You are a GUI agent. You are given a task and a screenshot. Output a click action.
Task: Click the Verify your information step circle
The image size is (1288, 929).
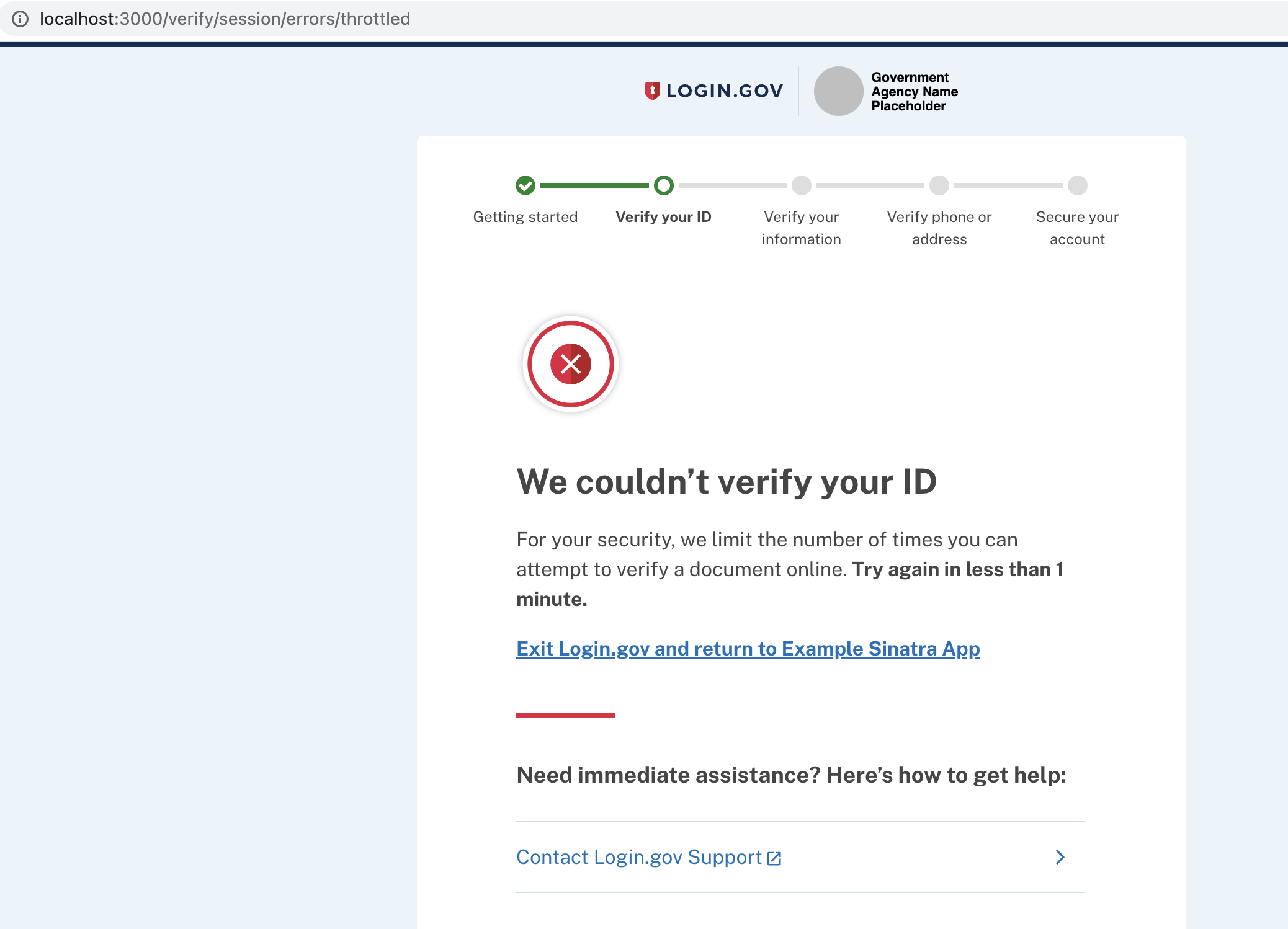(x=802, y=185)
